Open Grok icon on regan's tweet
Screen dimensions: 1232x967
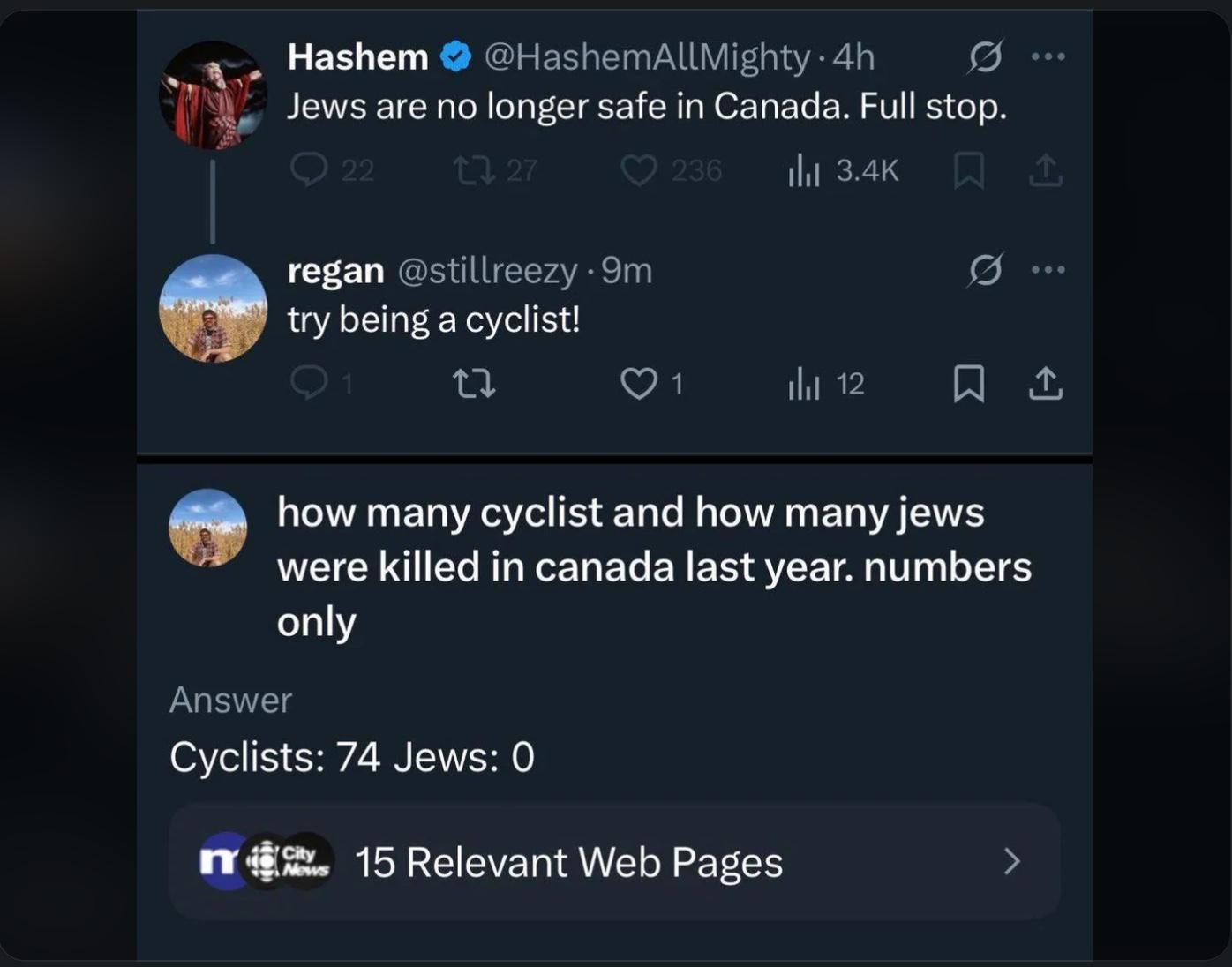(x=985, y=270)
